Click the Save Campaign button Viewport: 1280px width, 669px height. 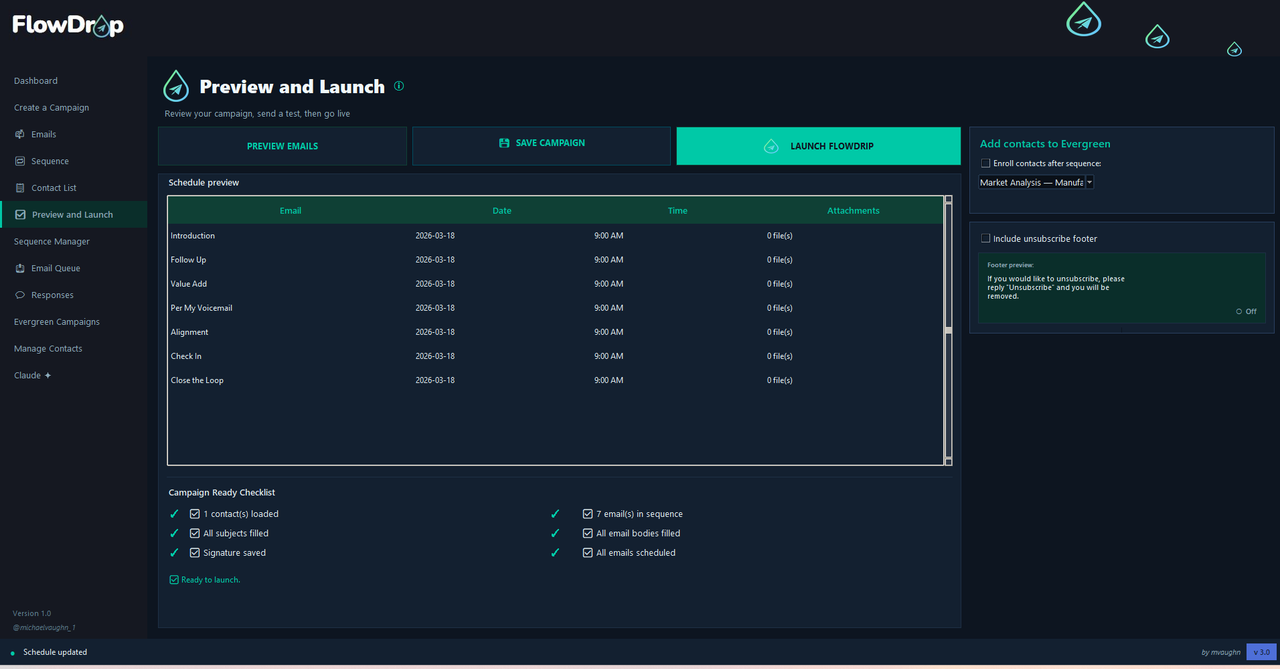pyautogui.click(x=541, y=146)
